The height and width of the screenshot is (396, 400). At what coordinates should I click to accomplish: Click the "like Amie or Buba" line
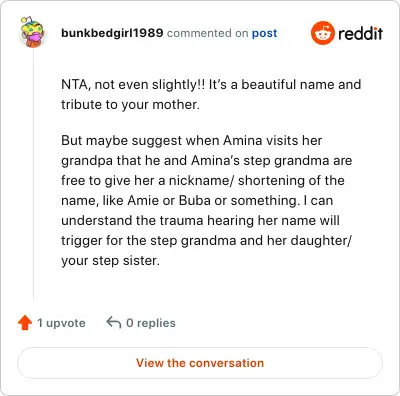197,201
